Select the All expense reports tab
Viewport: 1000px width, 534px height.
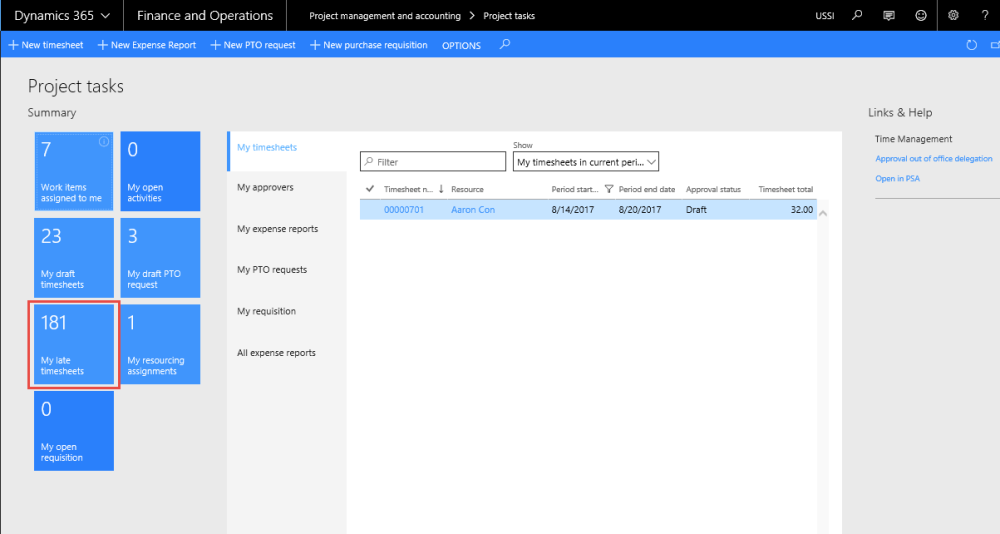(276, 353)
